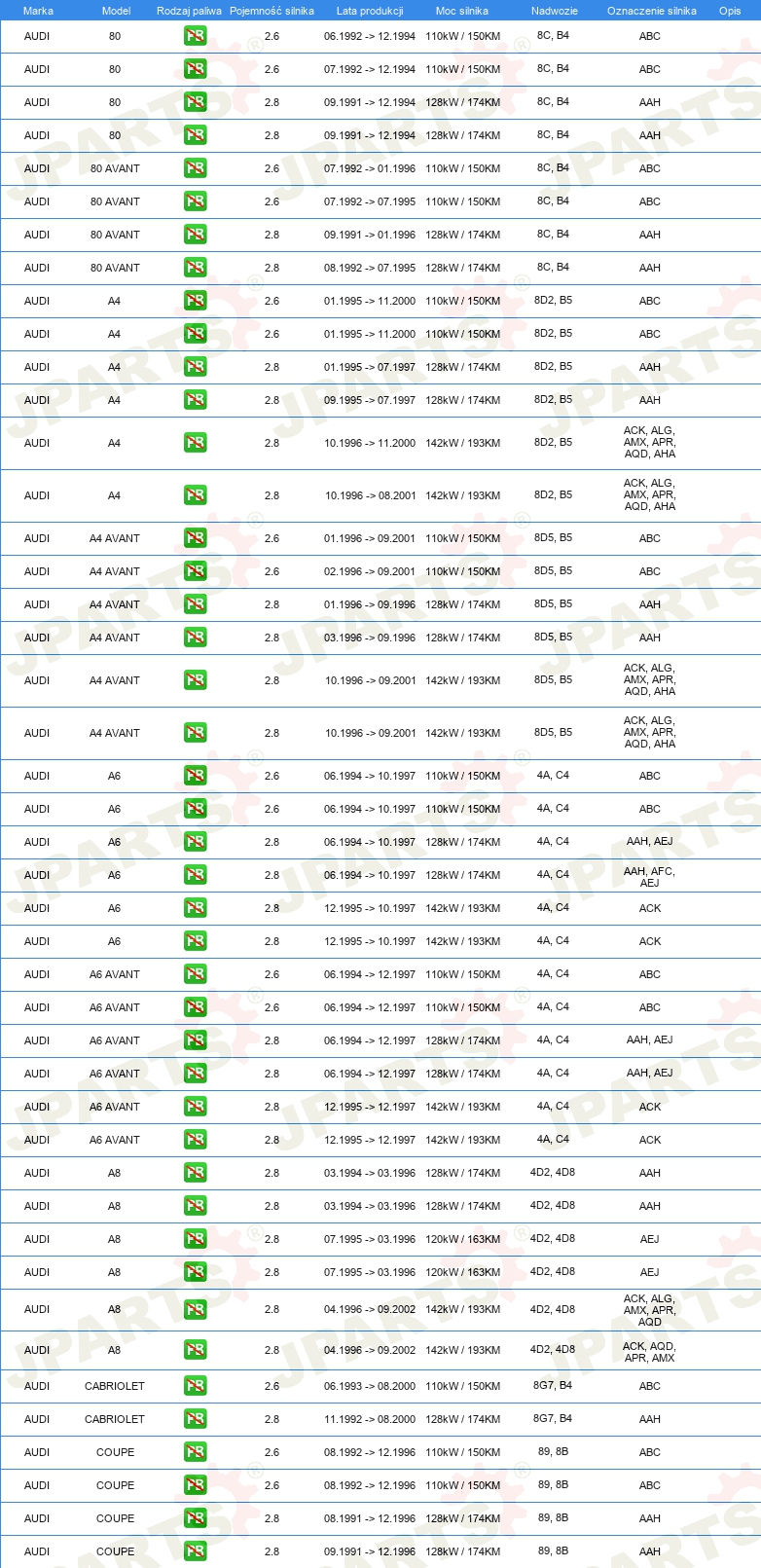Select fuel icon for A4 AVANT 01.1996 -> 09.2001

pos(196,538)
